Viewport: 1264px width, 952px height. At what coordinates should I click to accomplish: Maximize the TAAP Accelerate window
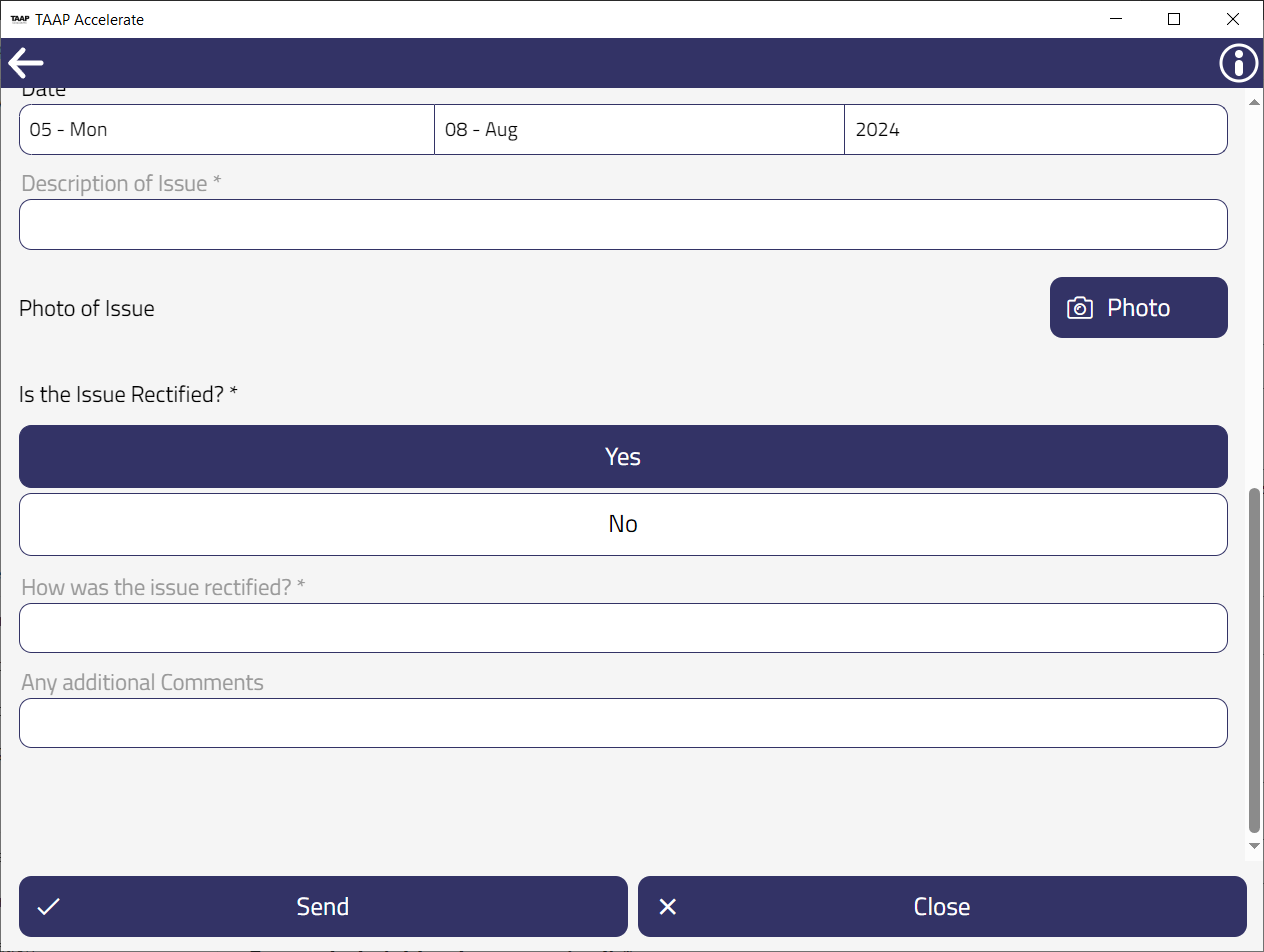click(1174, 19)
